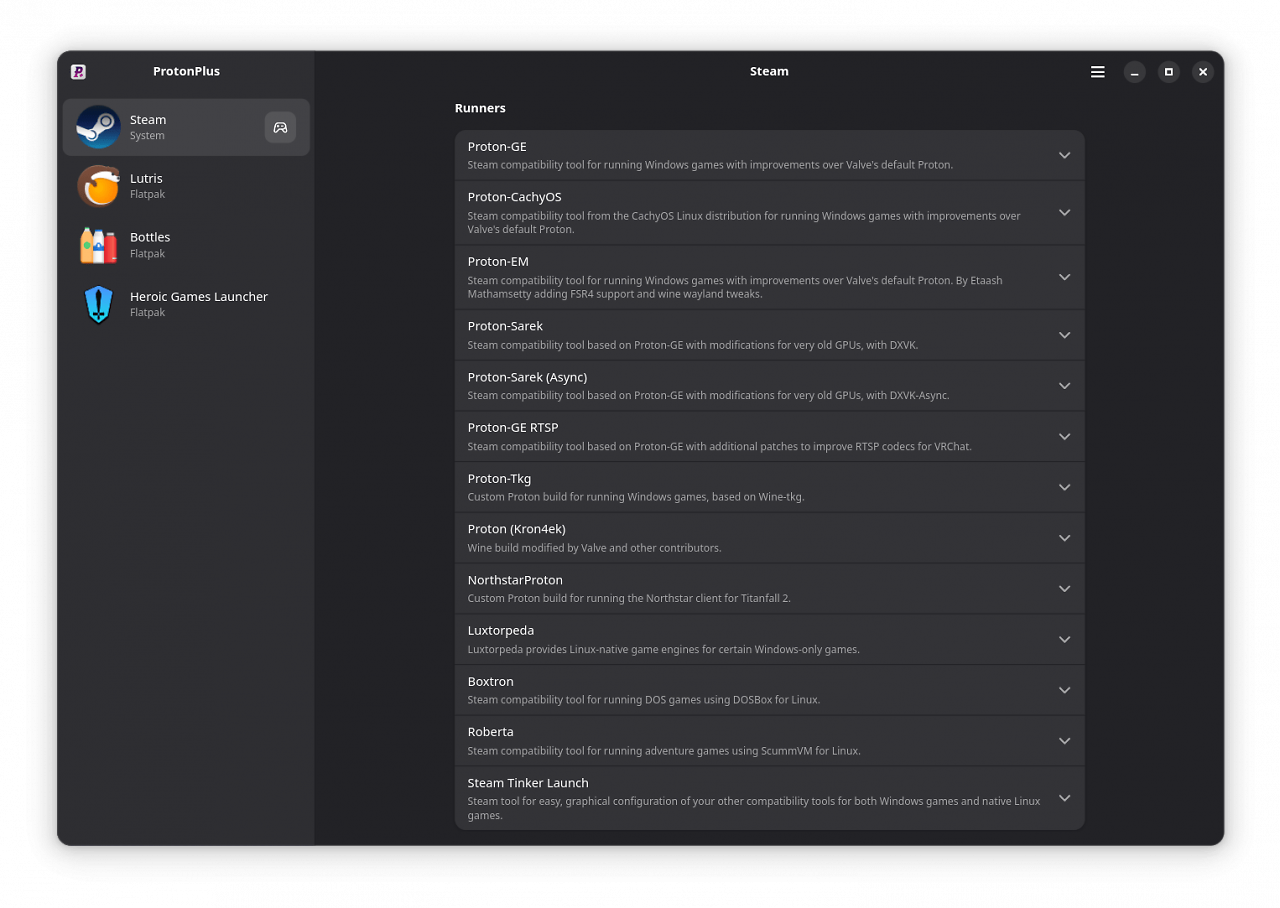This screenshot has height=908, width=1280.
Task: Expand the Proton-Sarek chevron
Action: tap(1064, 335)
